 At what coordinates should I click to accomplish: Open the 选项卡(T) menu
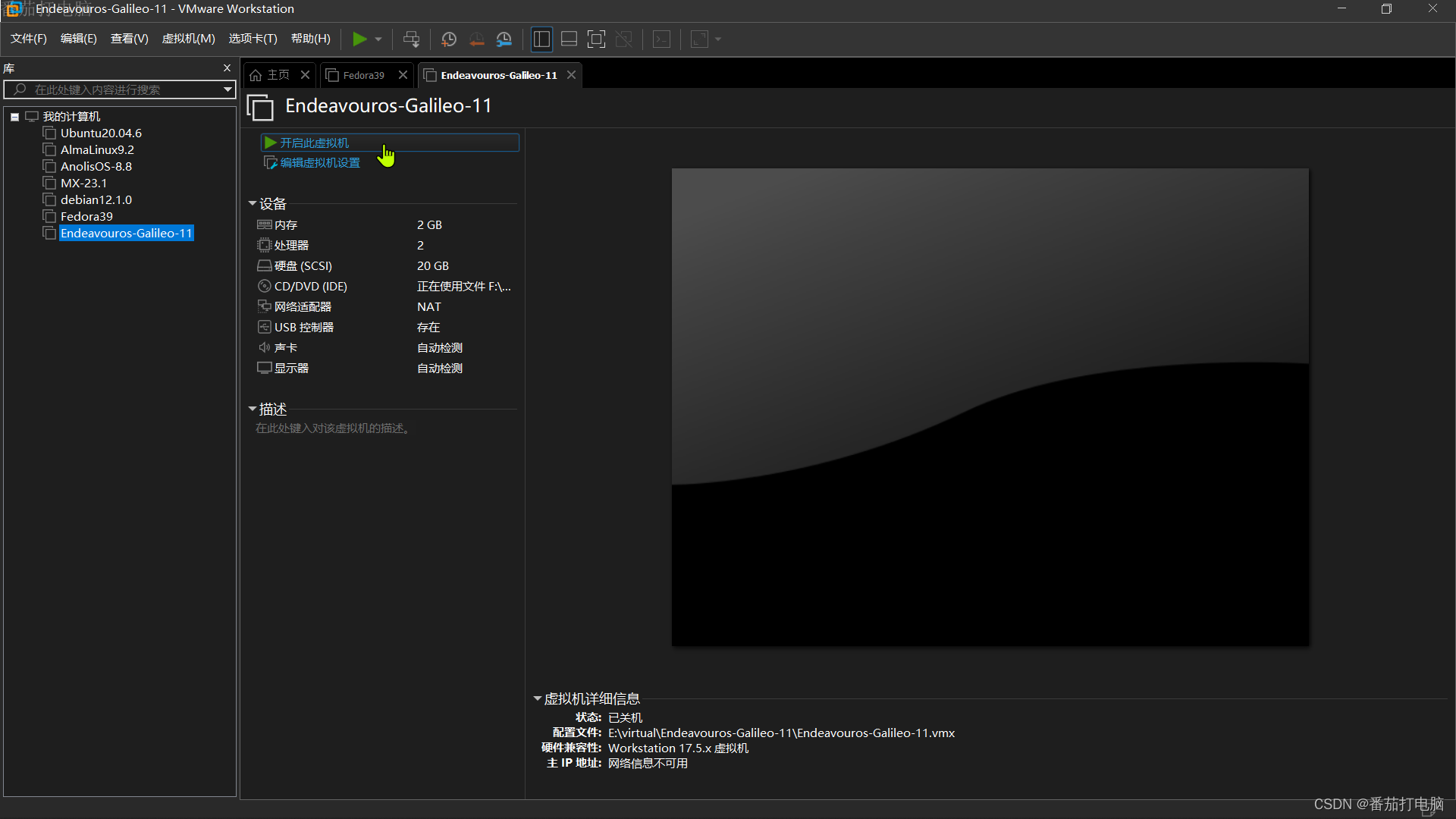click(x=253, y=39)
